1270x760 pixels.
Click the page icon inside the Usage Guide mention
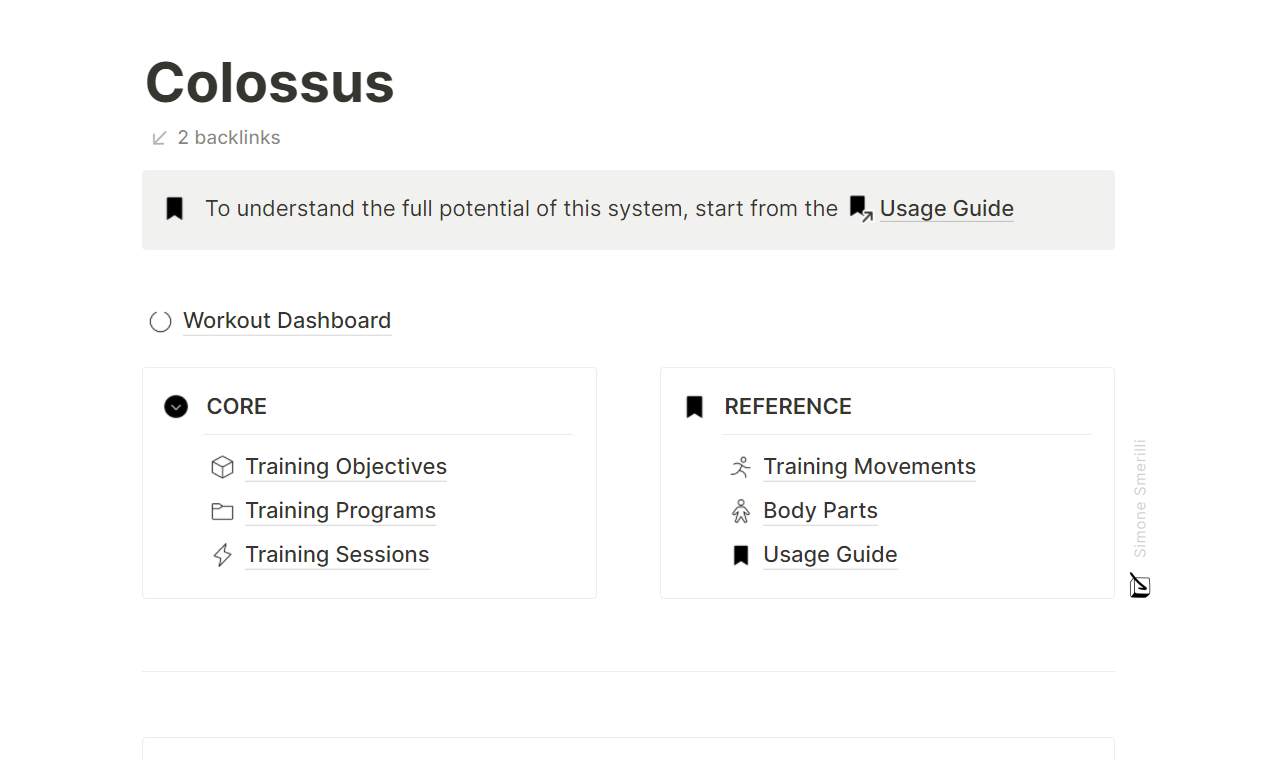(x=858, y=208)
